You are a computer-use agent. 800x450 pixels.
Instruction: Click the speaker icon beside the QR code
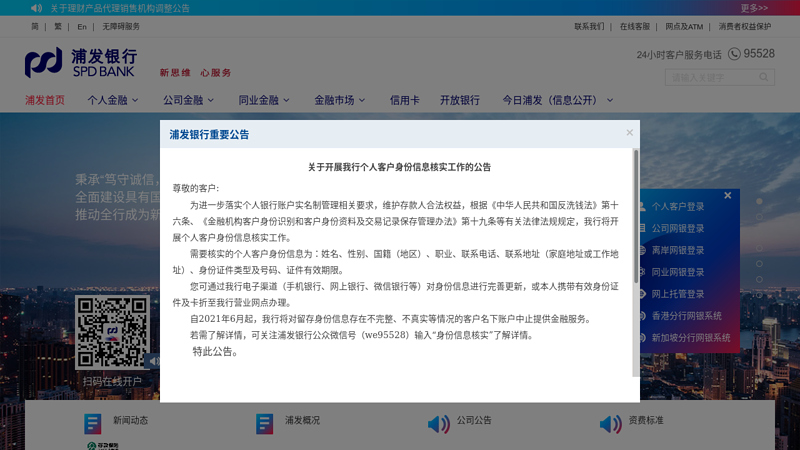154,361
